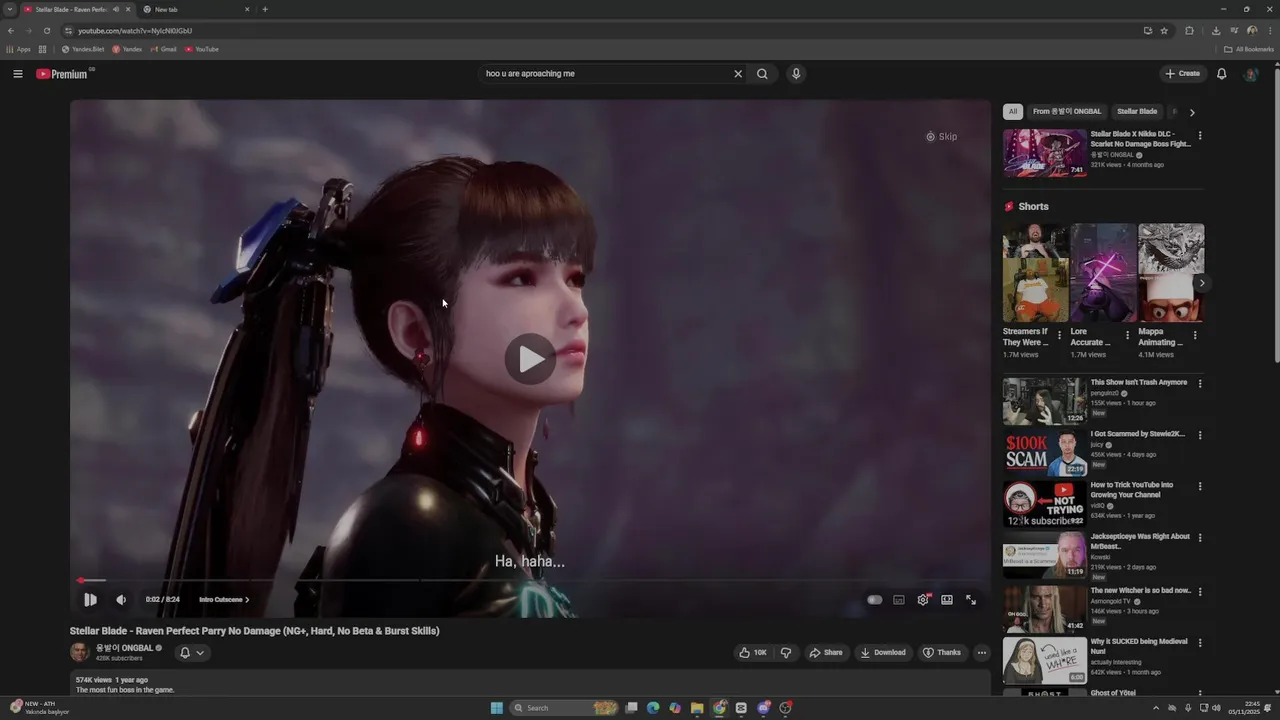Select the From ONGBAL filter chip

(1067, 112)
